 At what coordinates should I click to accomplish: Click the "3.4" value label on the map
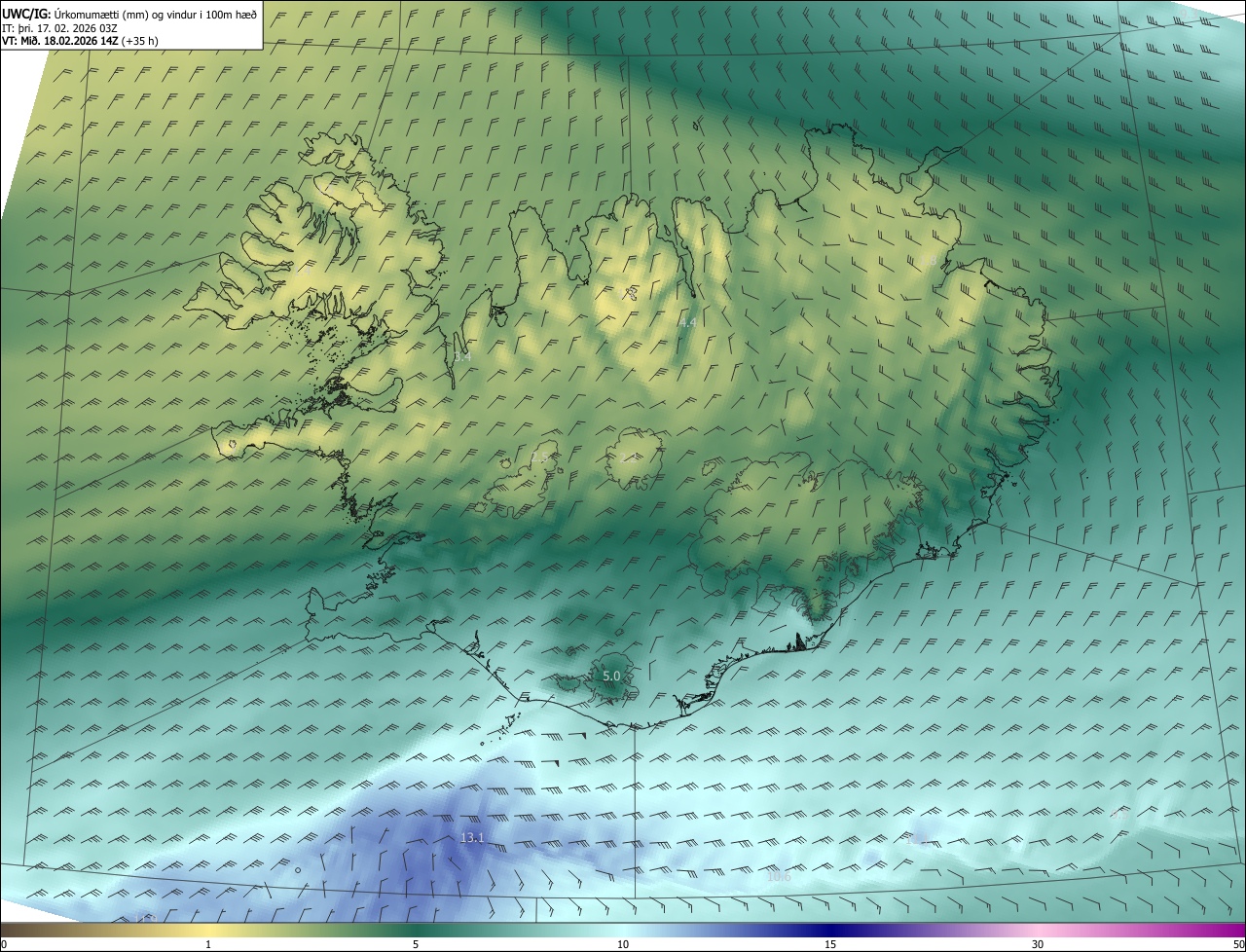(462, 357)
